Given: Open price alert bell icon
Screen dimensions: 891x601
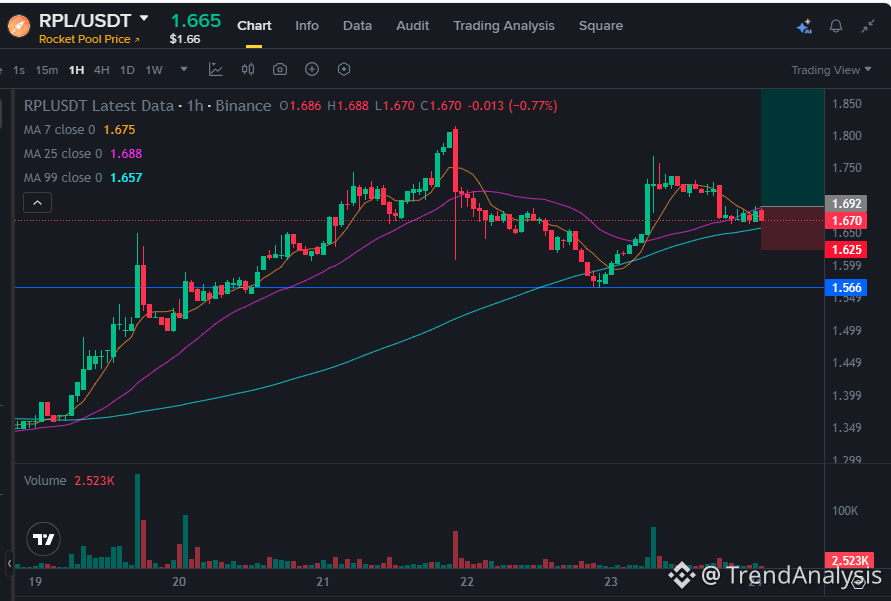Looking at the screenshot, I should [835, 26].
